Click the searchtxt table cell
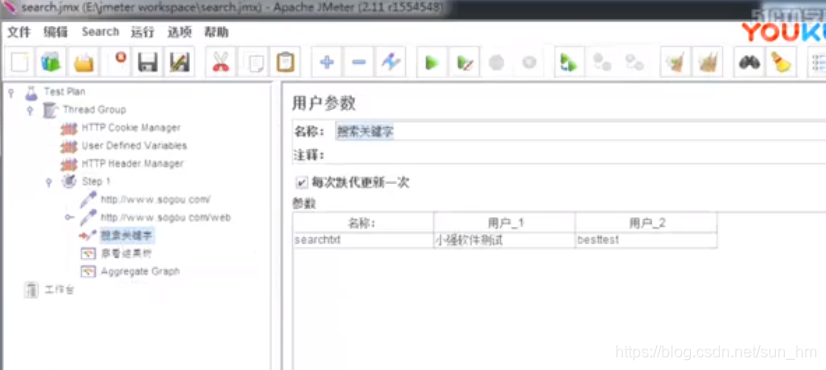826x370 pixels. (363, 240)
